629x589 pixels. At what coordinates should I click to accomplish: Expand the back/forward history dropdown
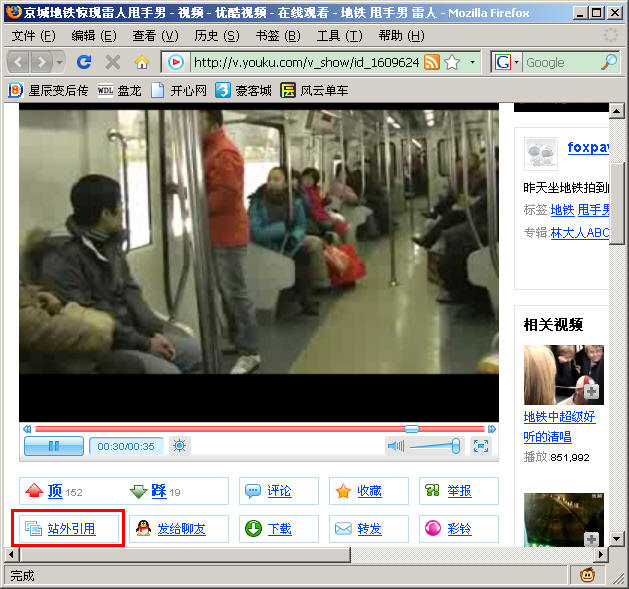coord(60,62)
